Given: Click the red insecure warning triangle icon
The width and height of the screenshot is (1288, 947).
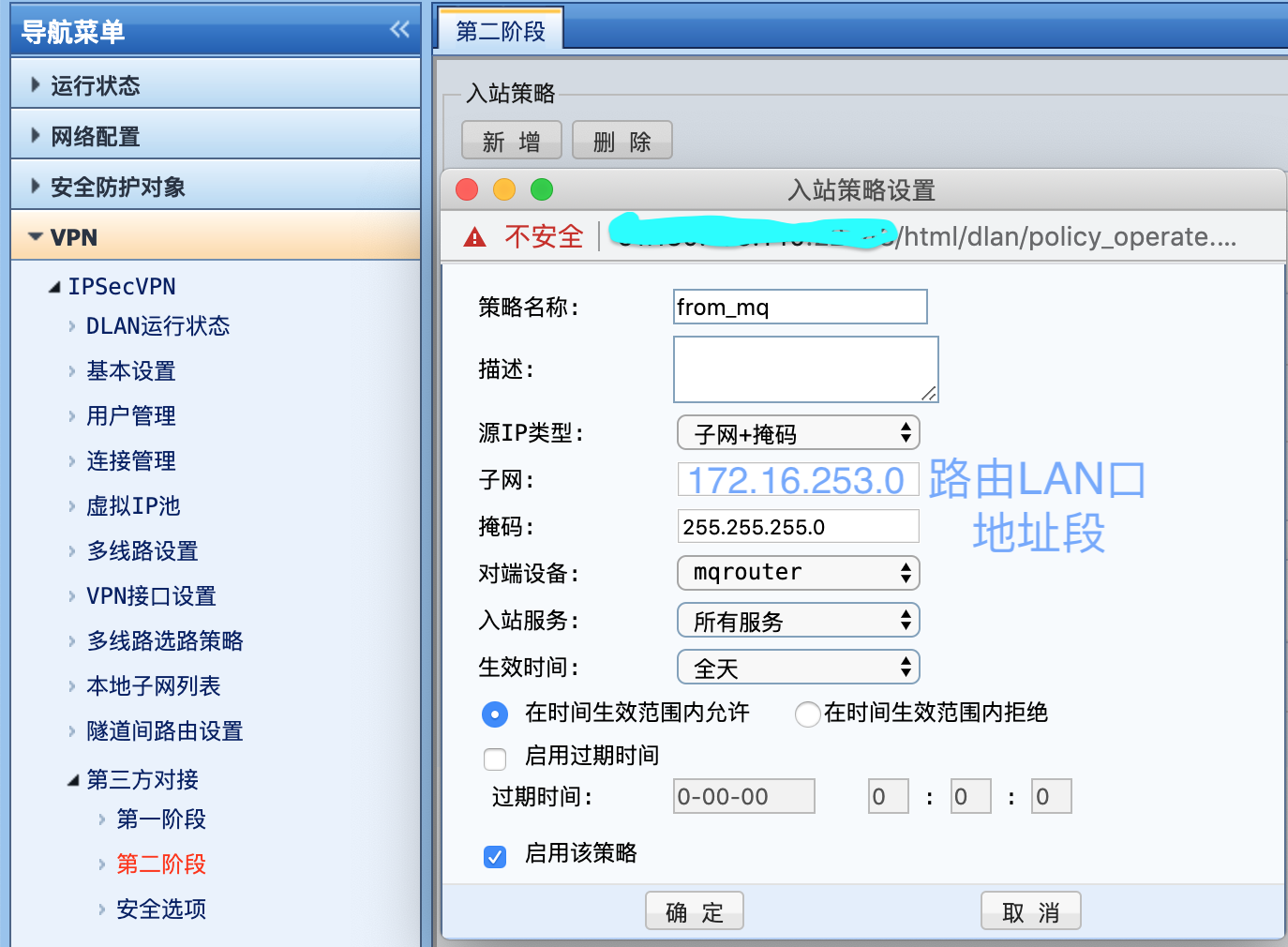Looking at the screenshot, I should (475, 237).
